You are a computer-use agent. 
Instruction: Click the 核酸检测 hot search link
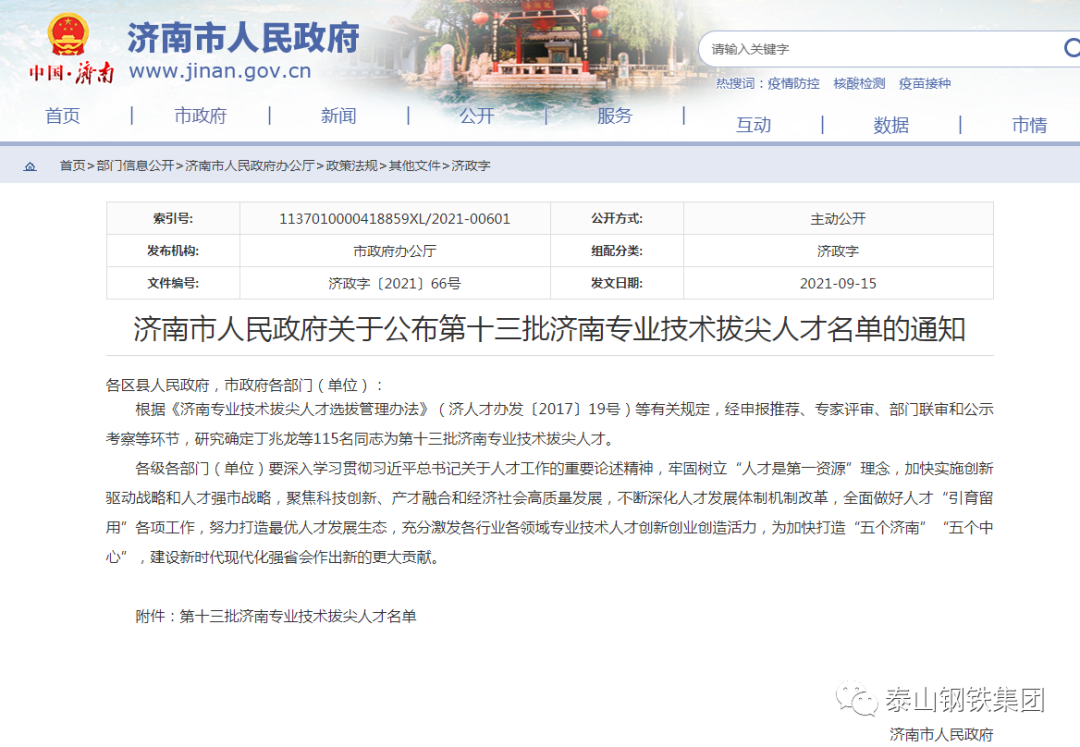[859, 84]
